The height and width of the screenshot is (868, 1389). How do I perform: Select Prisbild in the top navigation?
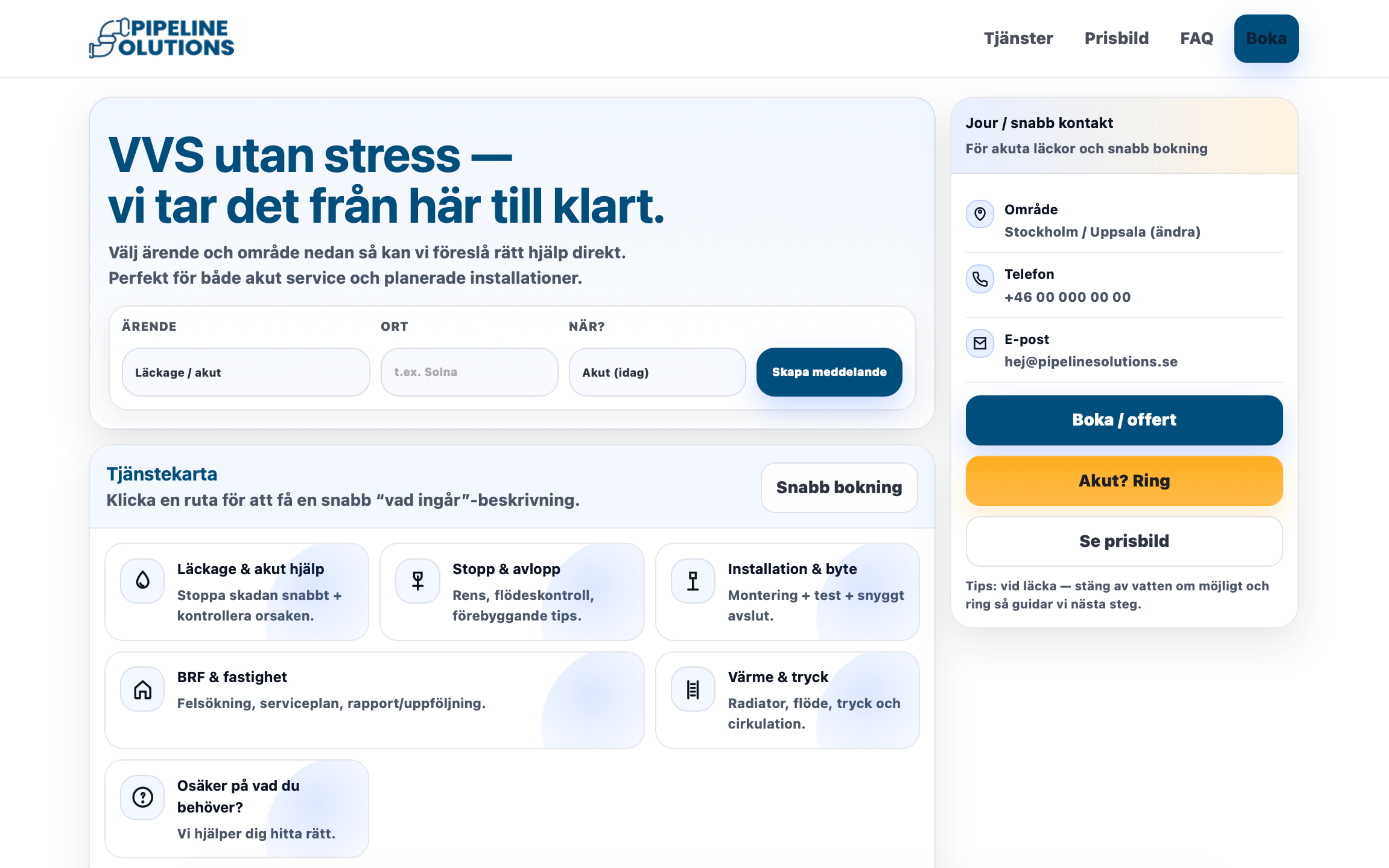1116,38
